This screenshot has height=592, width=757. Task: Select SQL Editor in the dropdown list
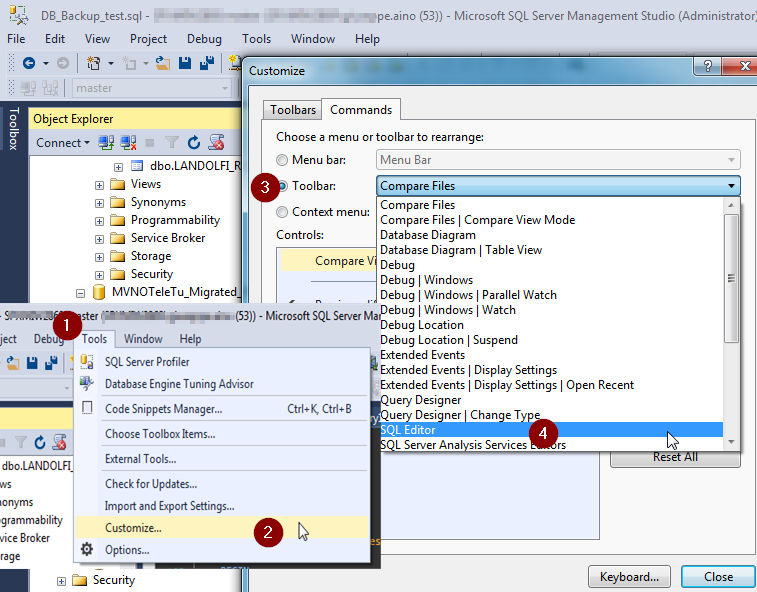click(x=550, y=430)
